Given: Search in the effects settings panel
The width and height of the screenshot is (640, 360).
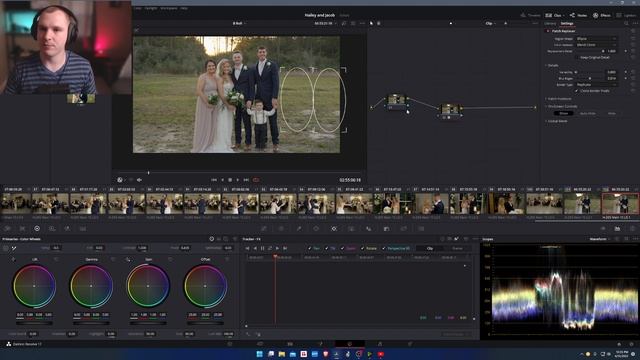Looking at the screenshot, I should [x=626, y=24].
